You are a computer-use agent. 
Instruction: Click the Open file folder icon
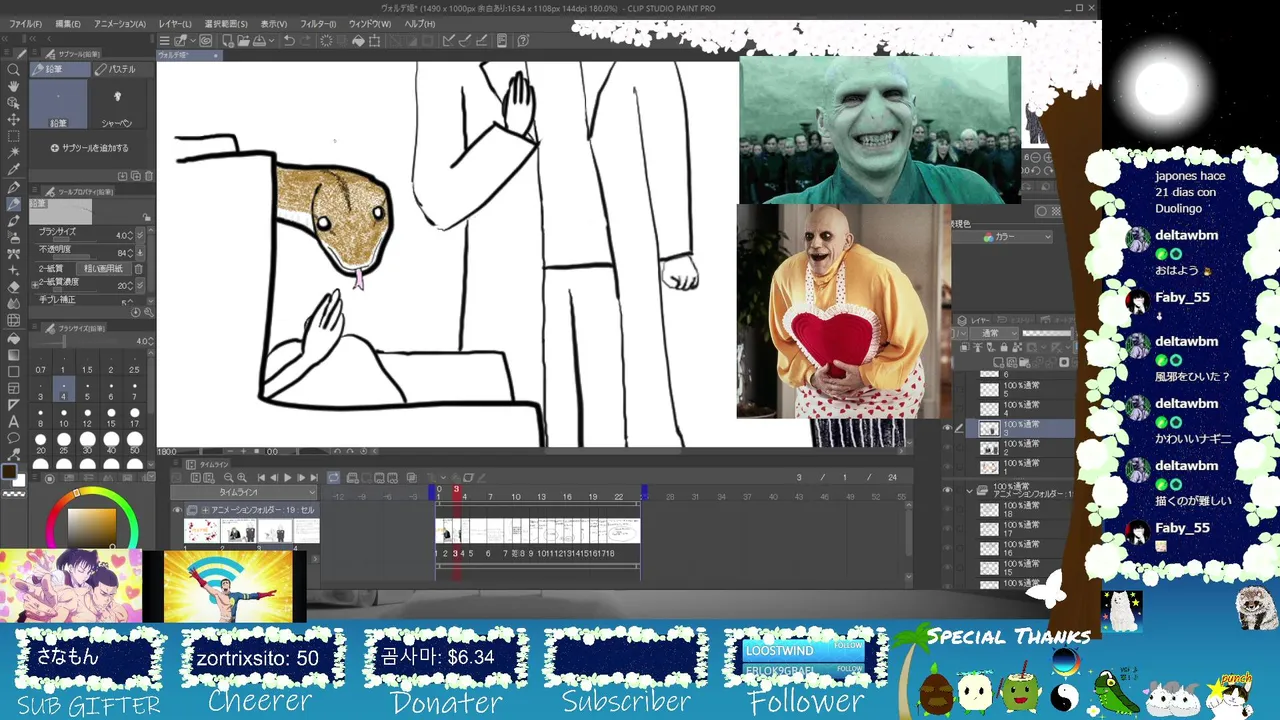244,41
